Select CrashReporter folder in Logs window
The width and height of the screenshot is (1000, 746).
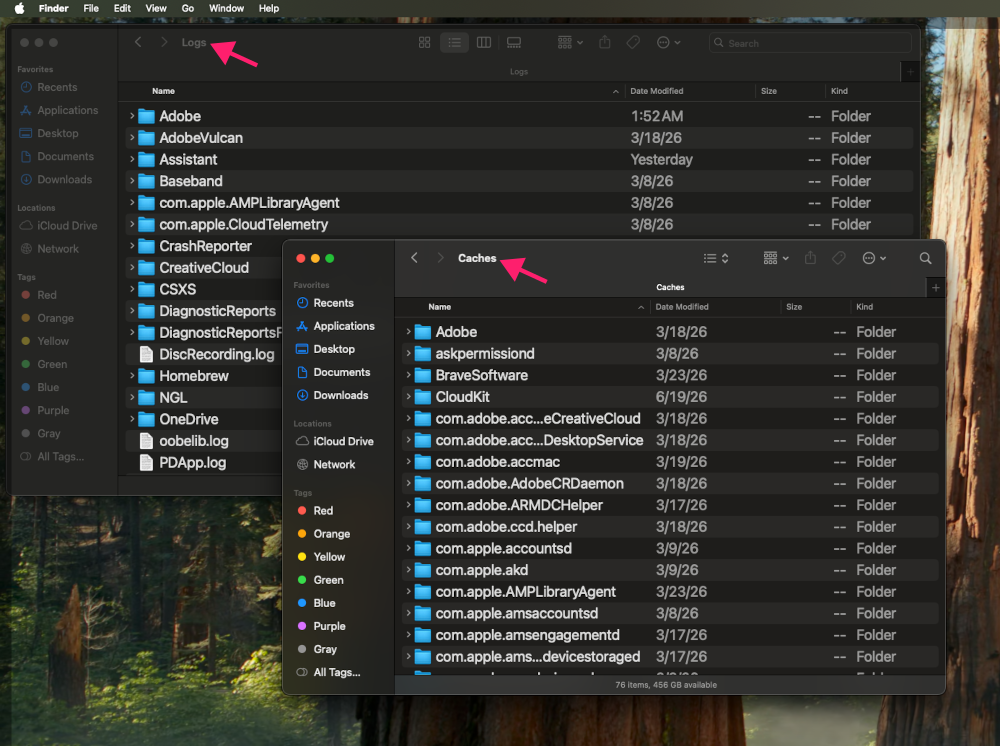point(204,246)
